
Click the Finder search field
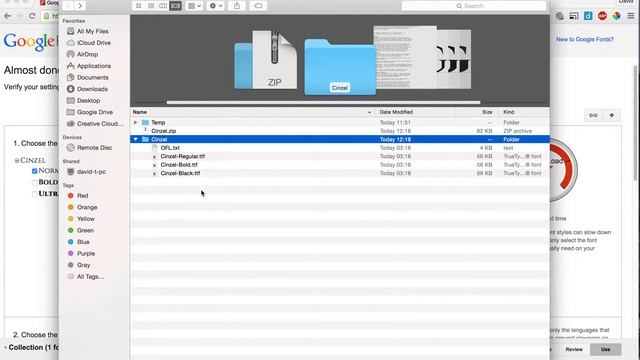[x=473, y=6]
